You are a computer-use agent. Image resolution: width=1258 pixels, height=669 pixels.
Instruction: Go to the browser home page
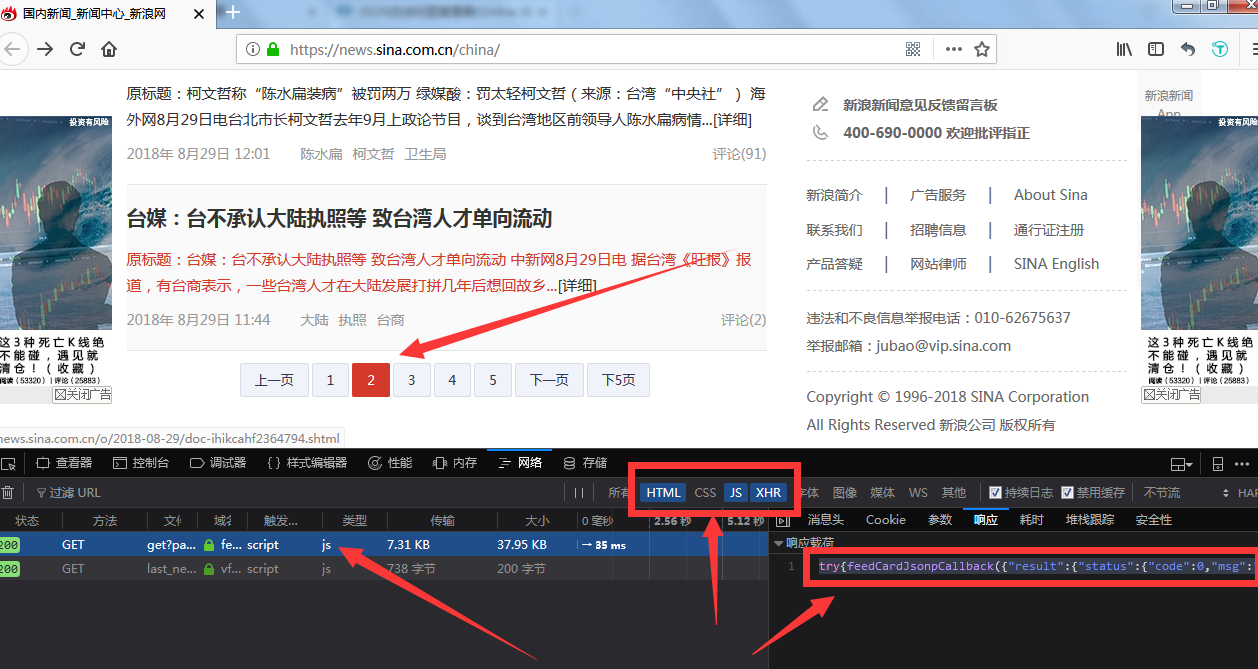click(x=109, y=49)
